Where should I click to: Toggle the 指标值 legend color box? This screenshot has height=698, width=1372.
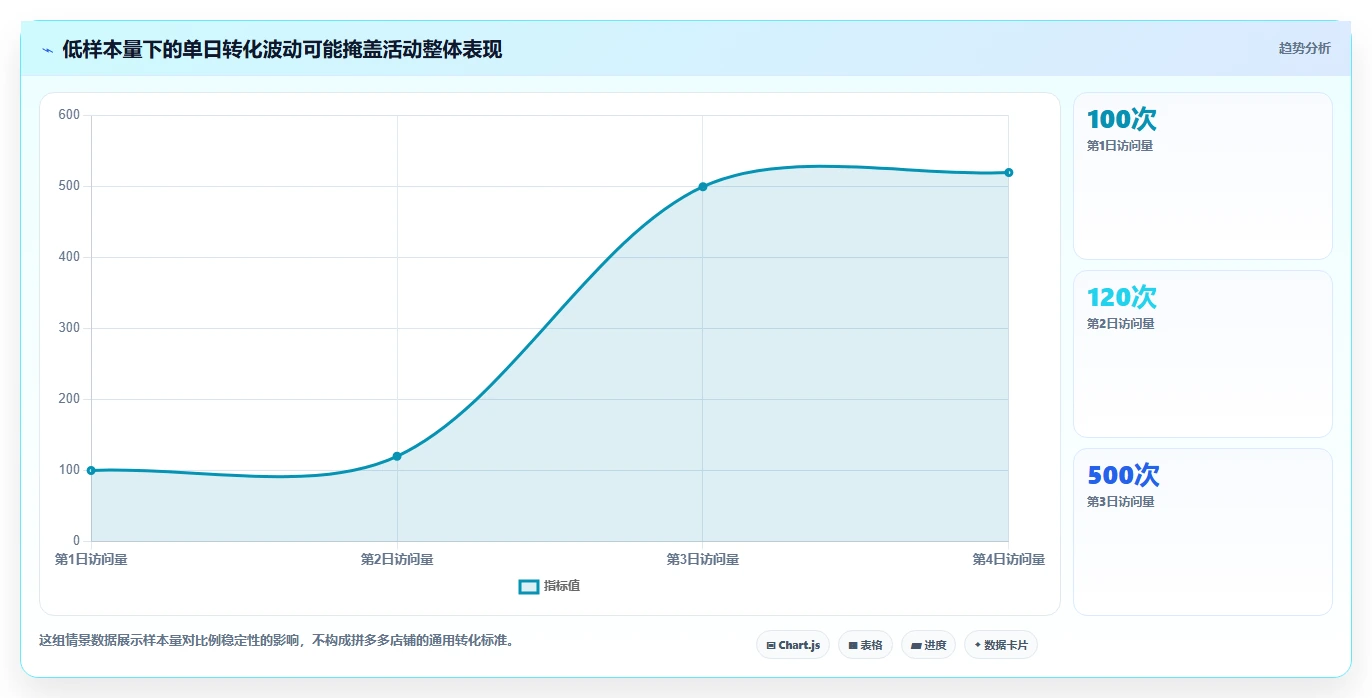tap(529, 586)
